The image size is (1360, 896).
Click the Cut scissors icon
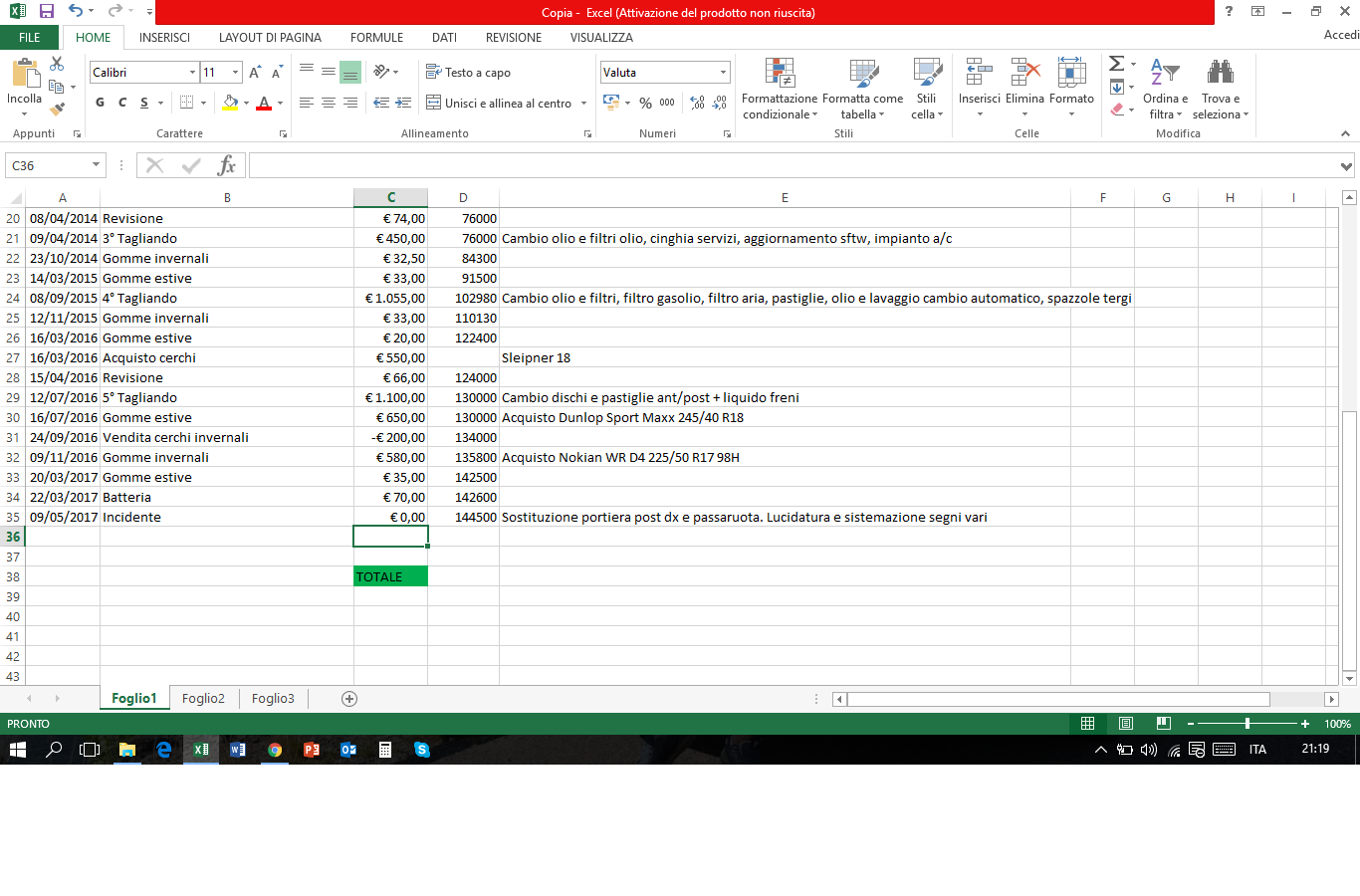[x=57, y=64]
